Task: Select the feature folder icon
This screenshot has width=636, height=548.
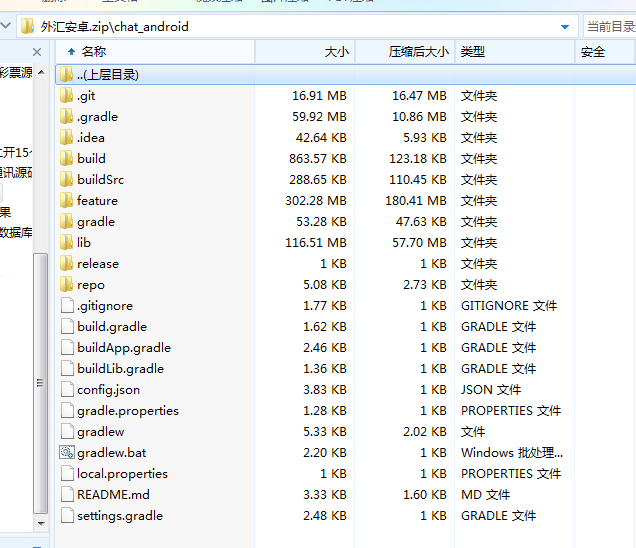Action: (67, 201)
